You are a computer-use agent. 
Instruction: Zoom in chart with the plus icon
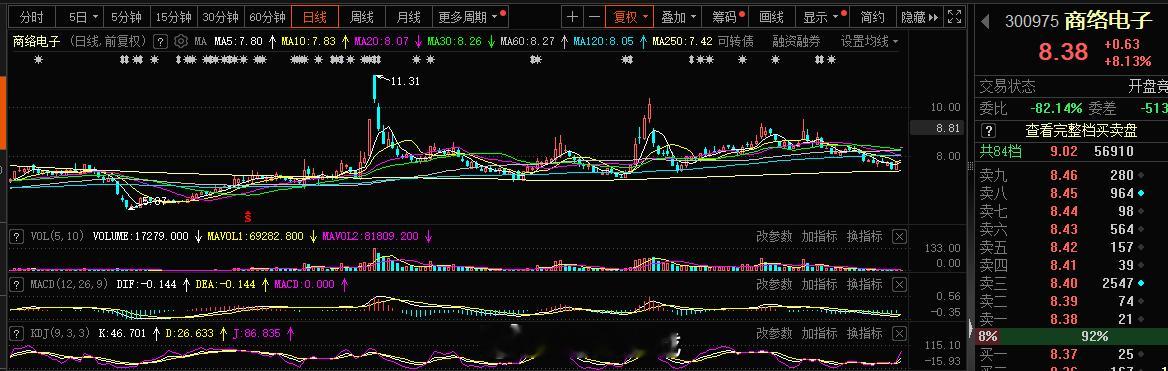point(572,16)
